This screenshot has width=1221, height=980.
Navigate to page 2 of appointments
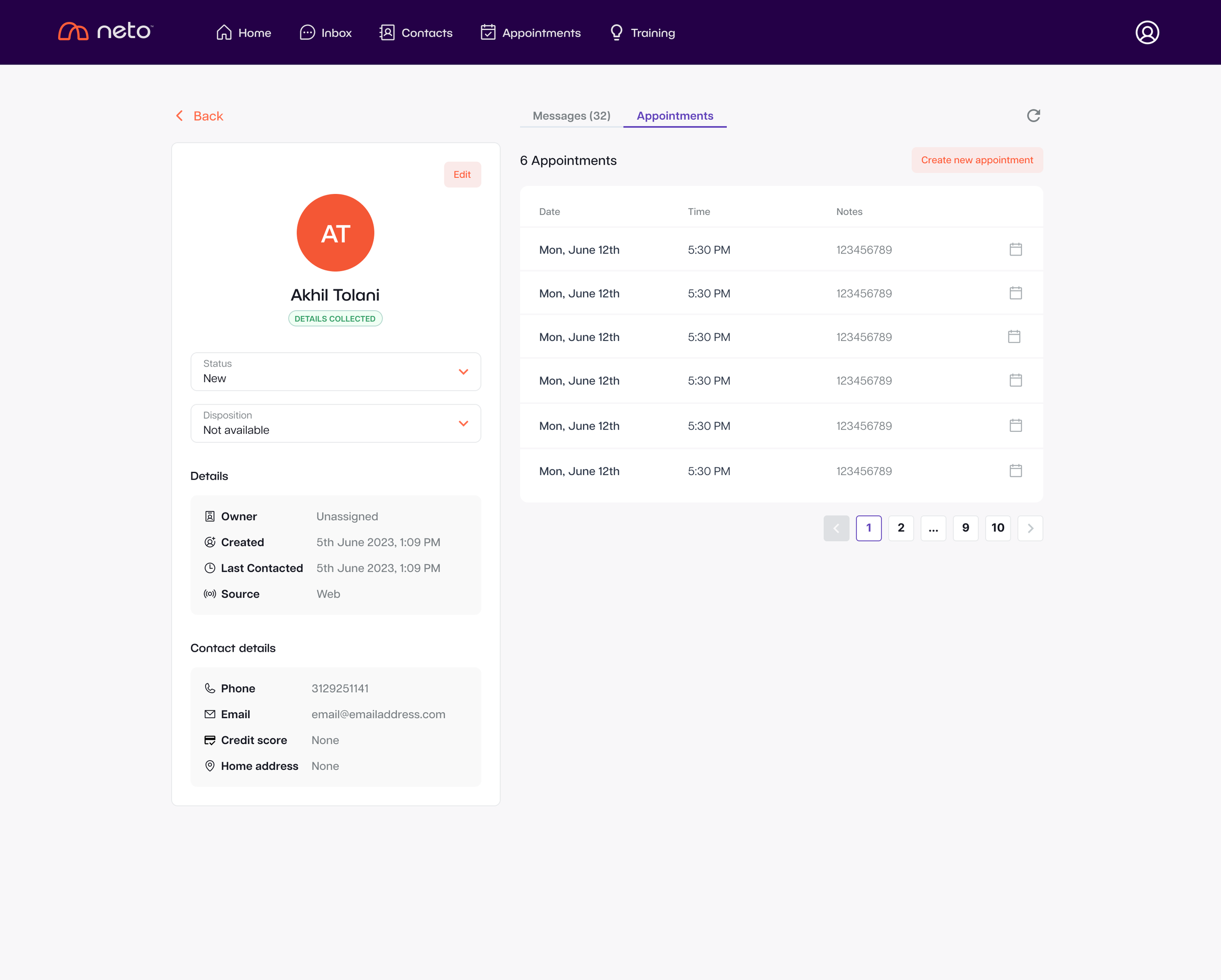900,528
